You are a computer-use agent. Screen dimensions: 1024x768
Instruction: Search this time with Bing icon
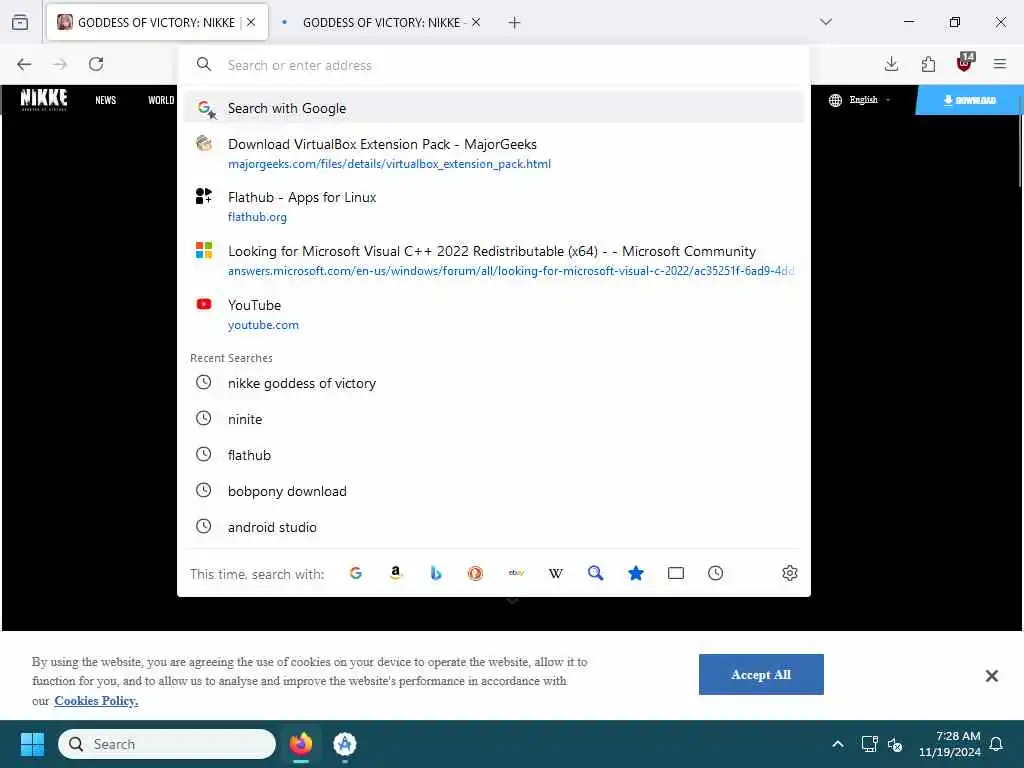[x=436, y=573]
